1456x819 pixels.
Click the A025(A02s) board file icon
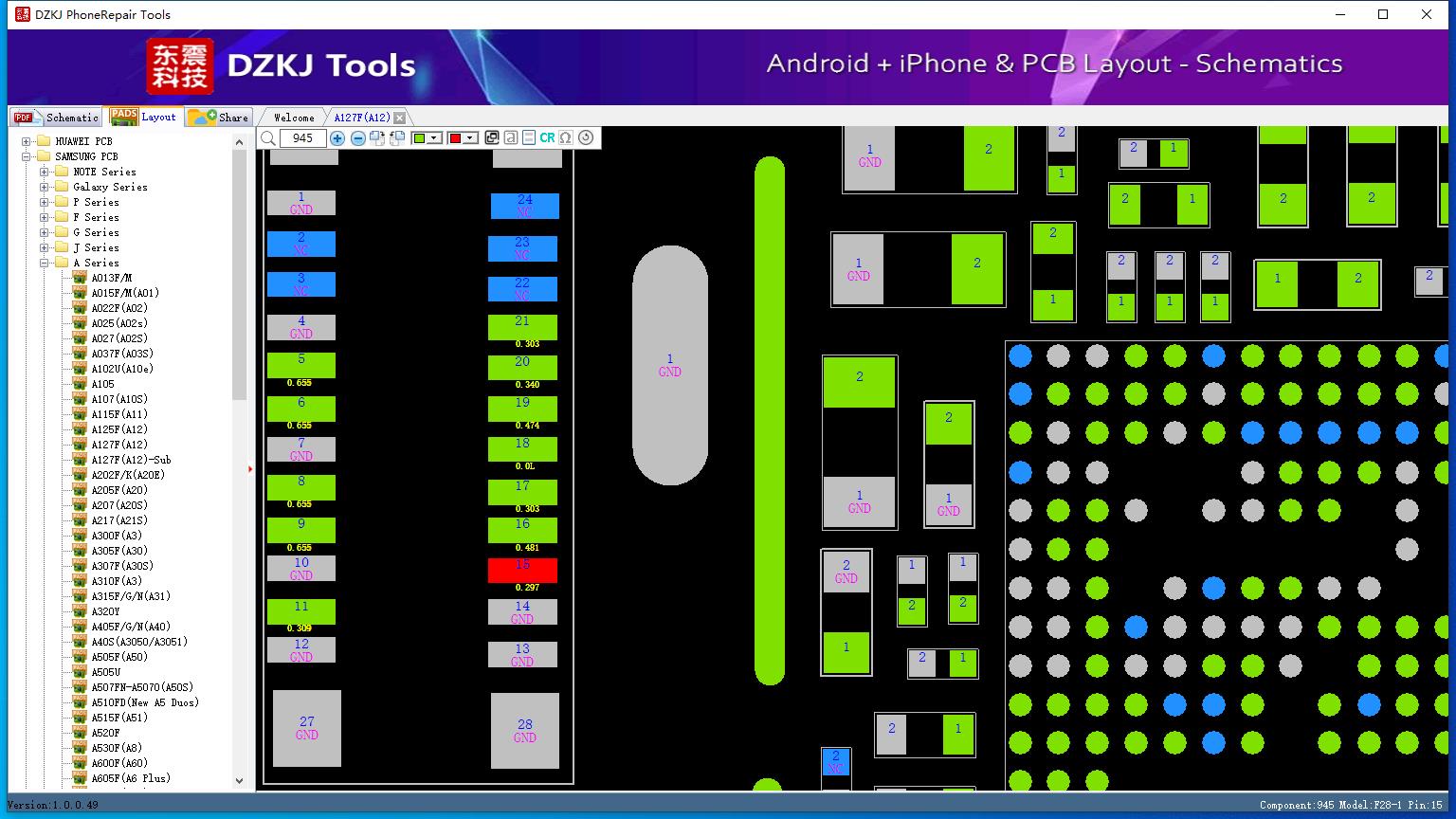(80, 323)
